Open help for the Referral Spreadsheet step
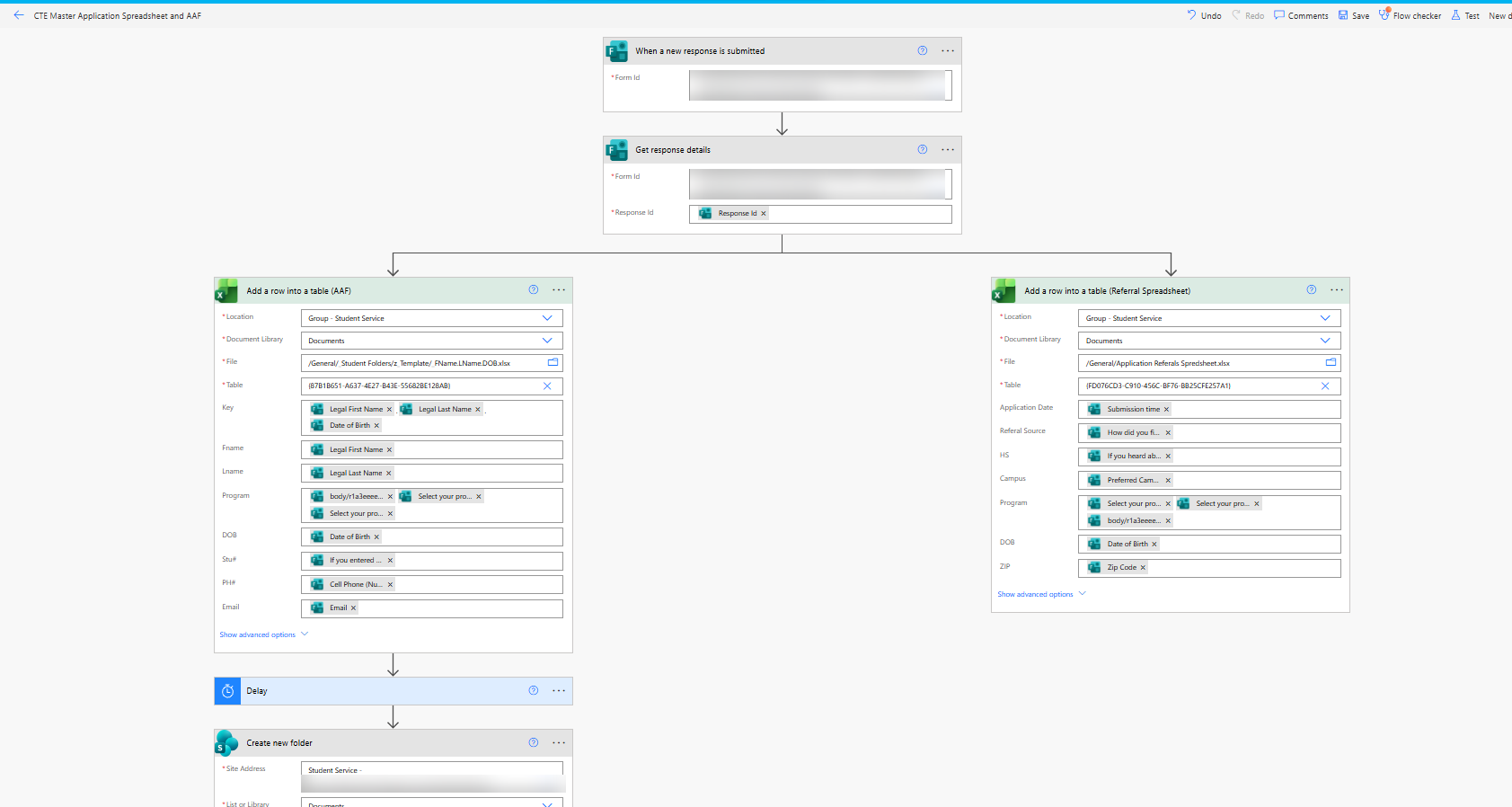The height and width of the screenshot is (807, 1512). click(x=1311, y=289)
